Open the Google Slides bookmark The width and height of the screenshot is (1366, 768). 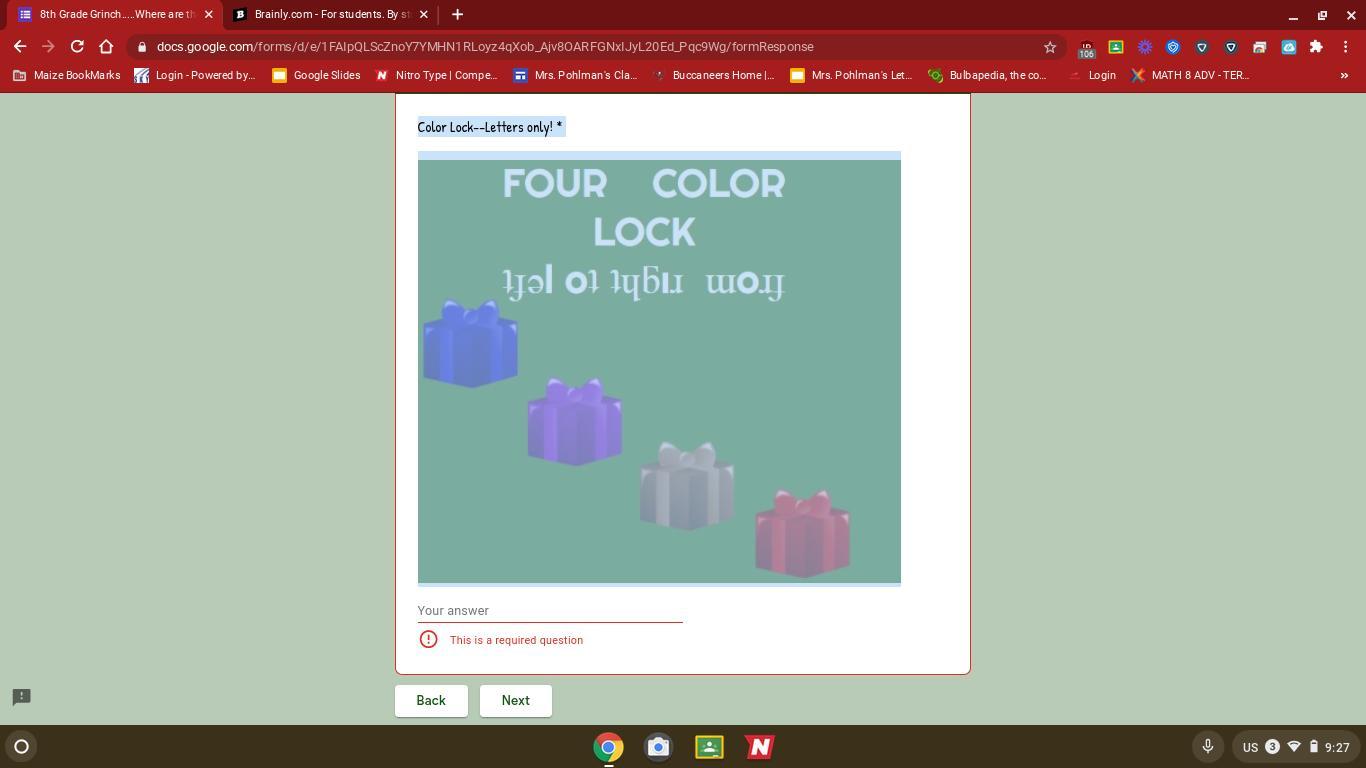tap(316, 75)
